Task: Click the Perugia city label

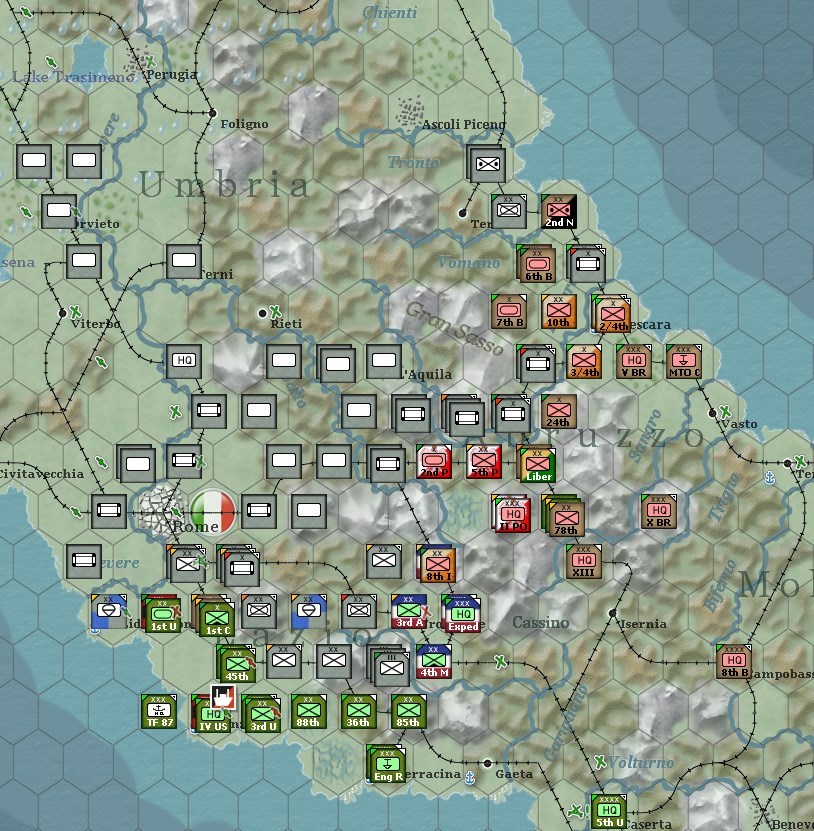Action: coord(171,75)
